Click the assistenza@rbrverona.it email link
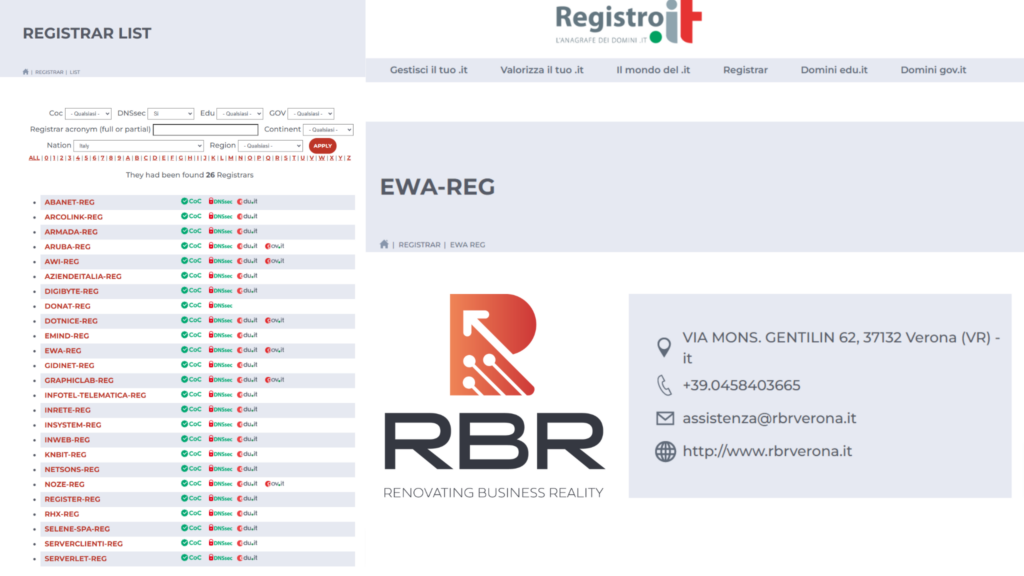1024x576 pixels. coord(769,419)
